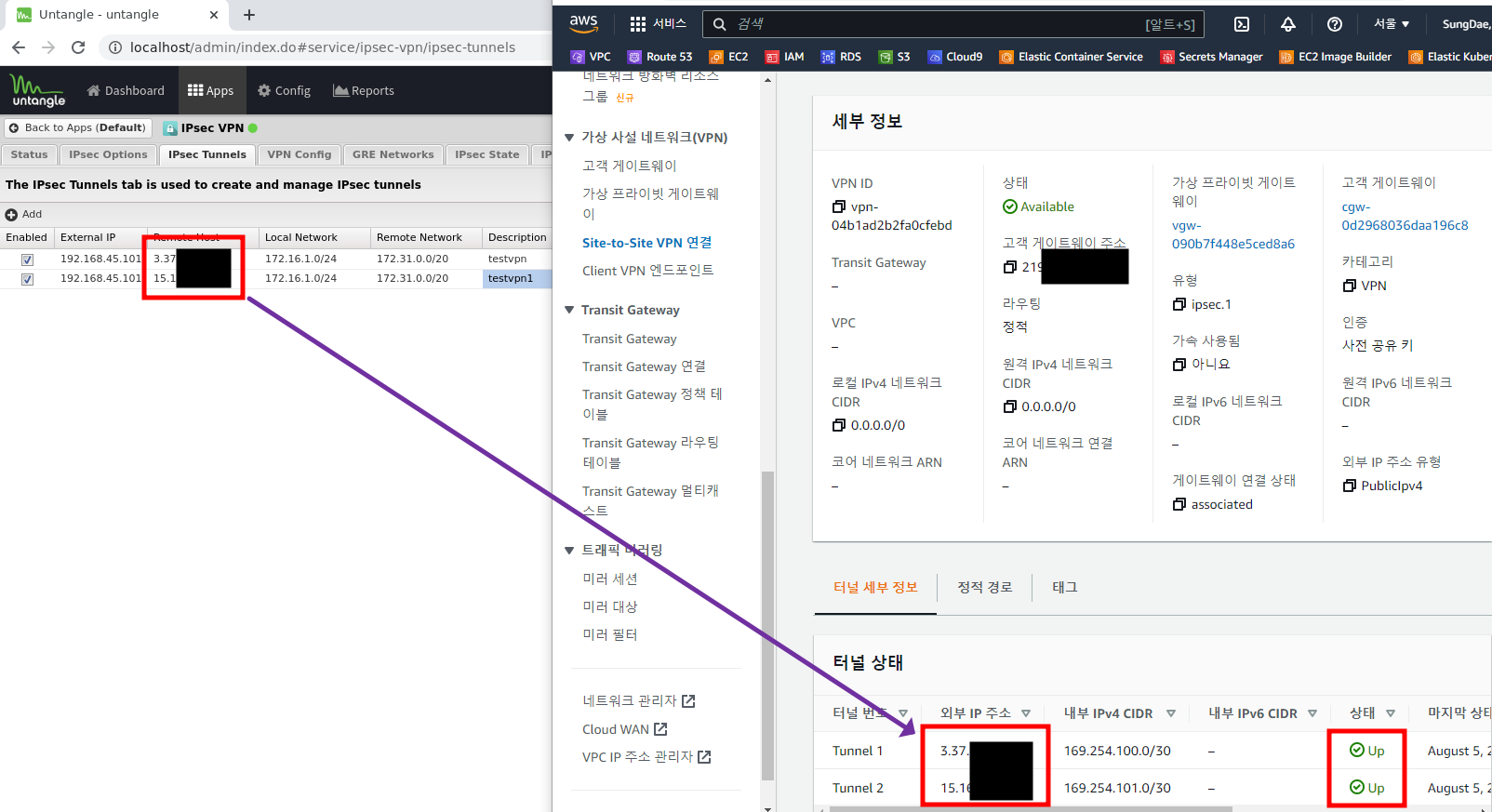The height and width of the screenshot is (812, 1492).
Task: Copy the ipsec.1 type value
Action: (x=1179, y=304)
